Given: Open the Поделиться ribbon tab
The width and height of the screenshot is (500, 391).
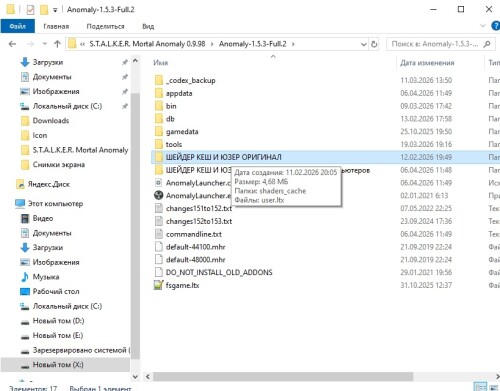Looking at the screenshot, I should pyautogui.click(x=105, y=26).
